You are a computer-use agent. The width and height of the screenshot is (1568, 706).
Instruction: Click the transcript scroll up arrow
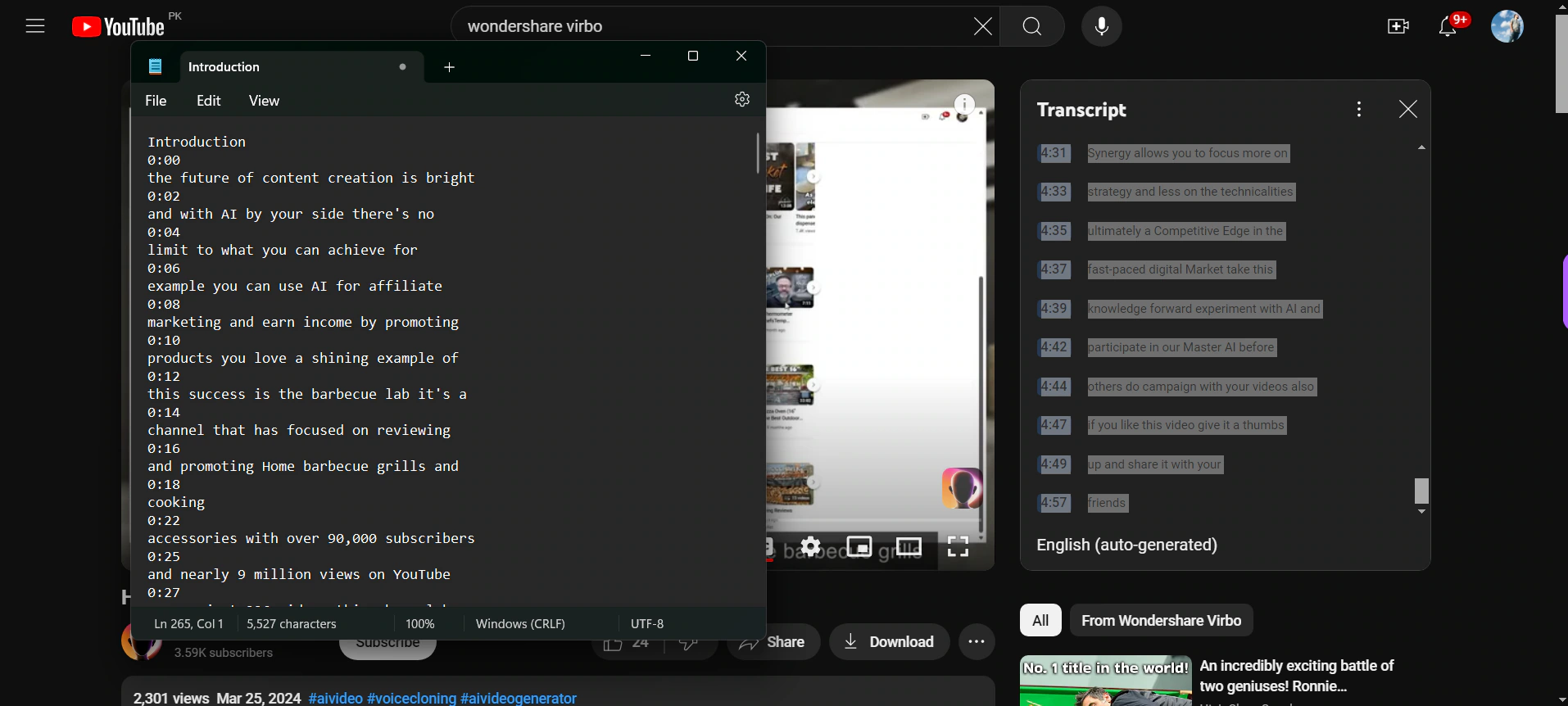coord(1421,147)
